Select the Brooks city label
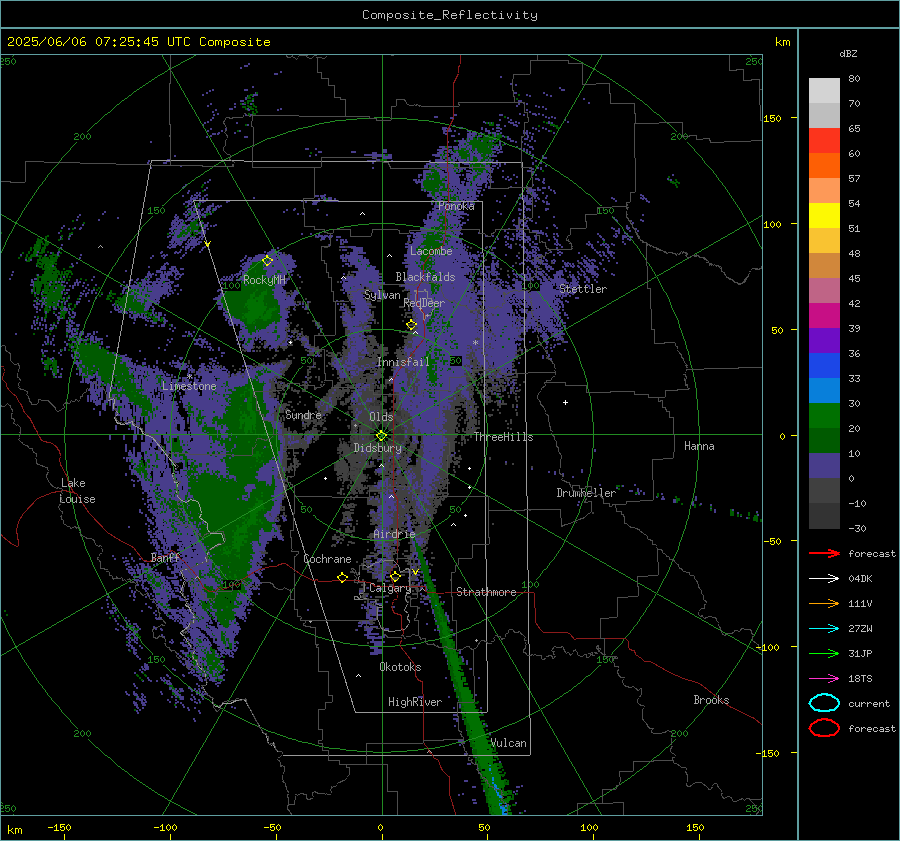 711,700
